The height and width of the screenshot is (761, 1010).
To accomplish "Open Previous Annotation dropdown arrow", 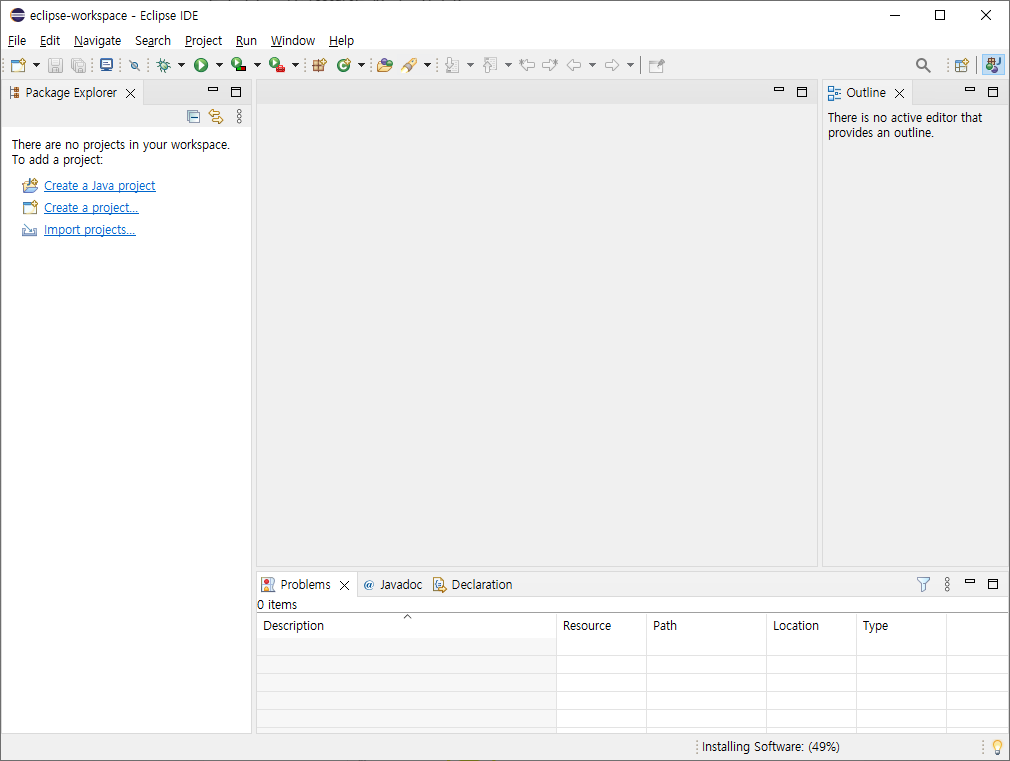I will pos(508,65).
